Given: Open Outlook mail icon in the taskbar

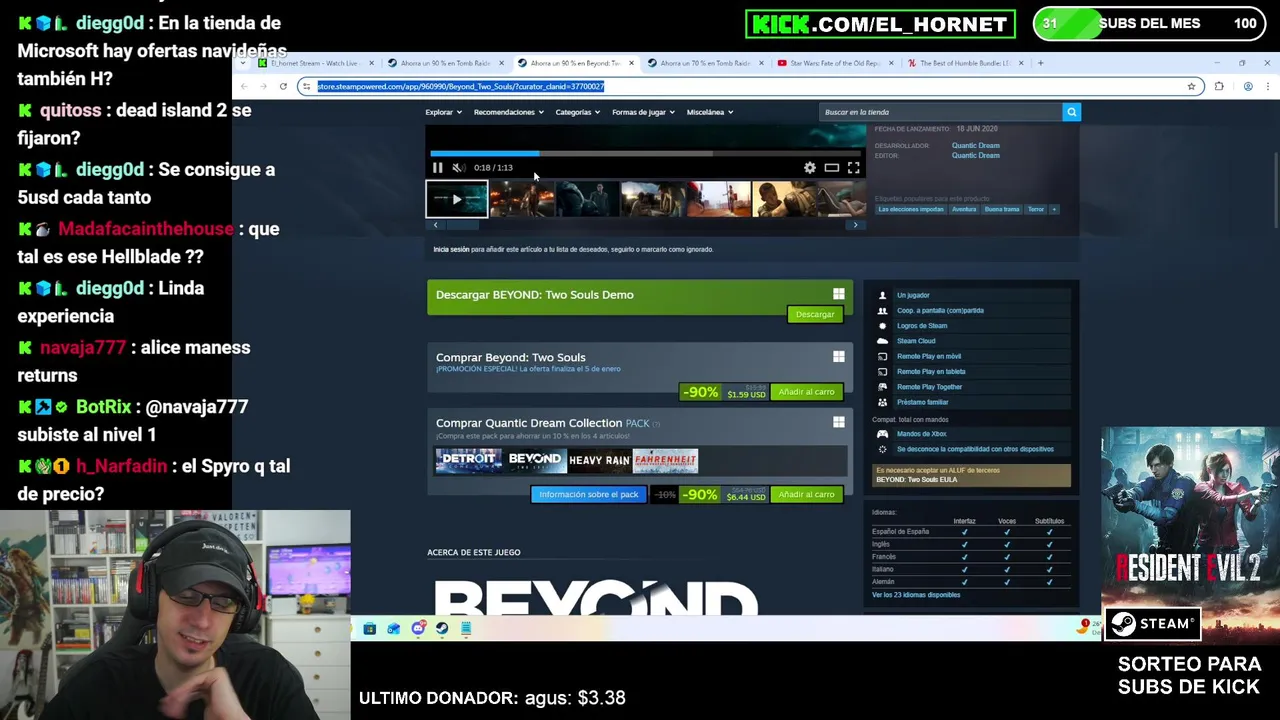Looking at the screenshot, I should [393, 629].
